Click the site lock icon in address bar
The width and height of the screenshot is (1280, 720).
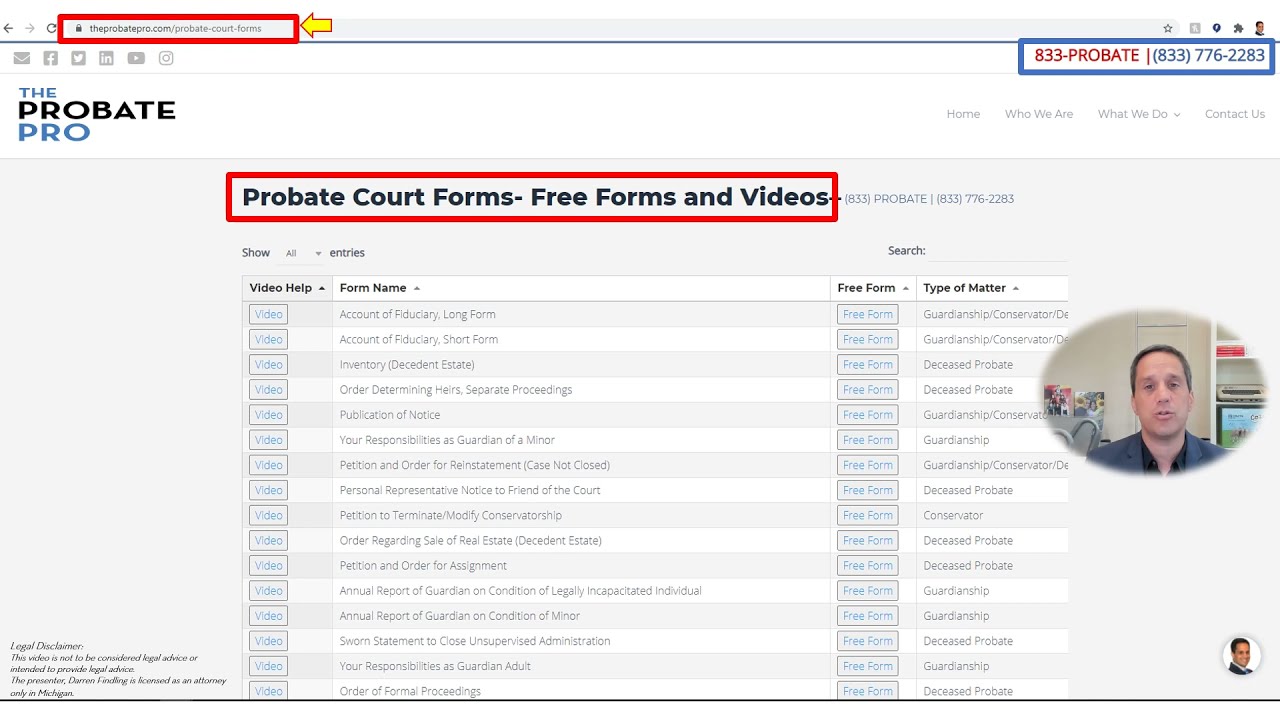click(x=78, y=28)
